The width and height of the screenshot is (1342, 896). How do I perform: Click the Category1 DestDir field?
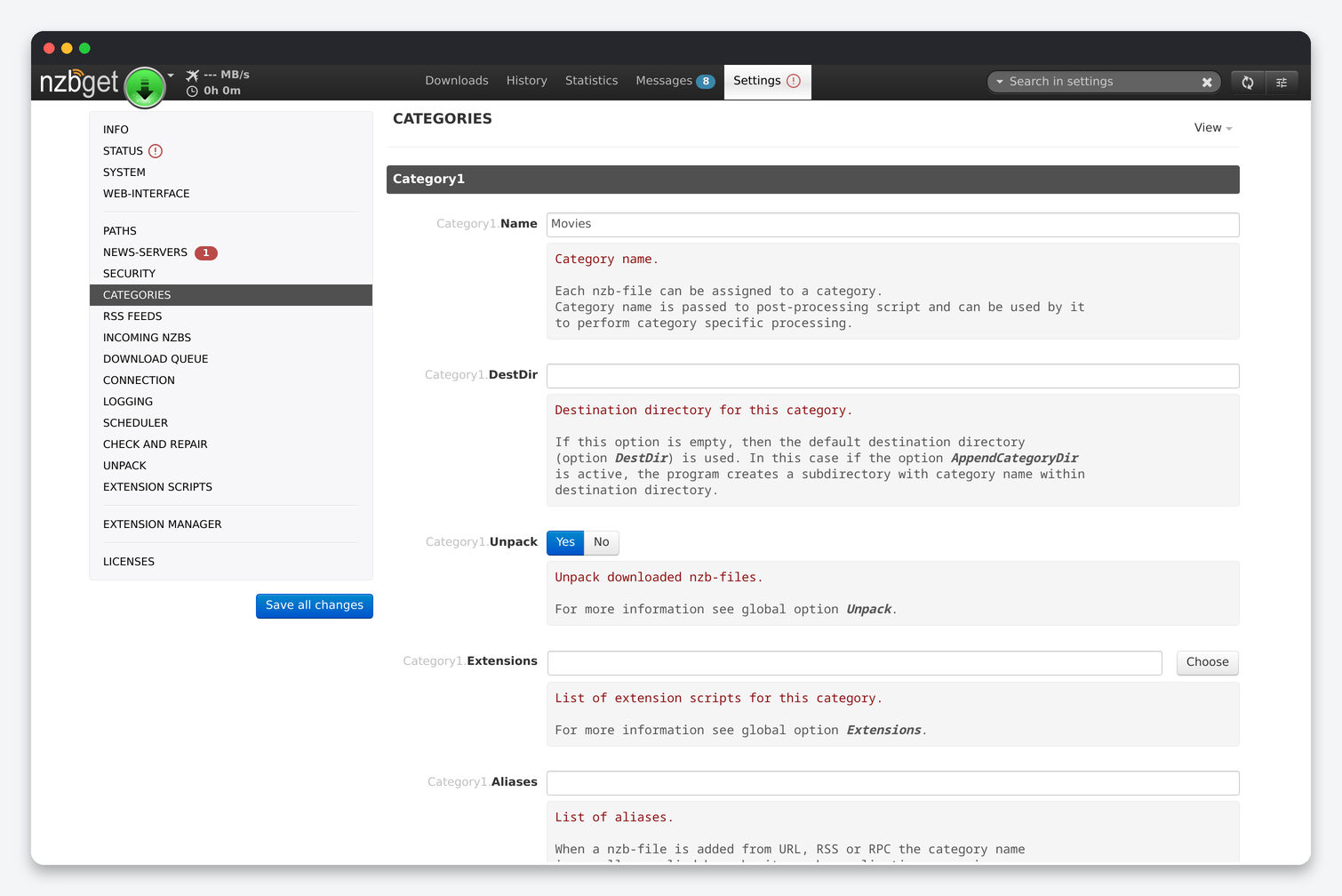tap(892, 375)
